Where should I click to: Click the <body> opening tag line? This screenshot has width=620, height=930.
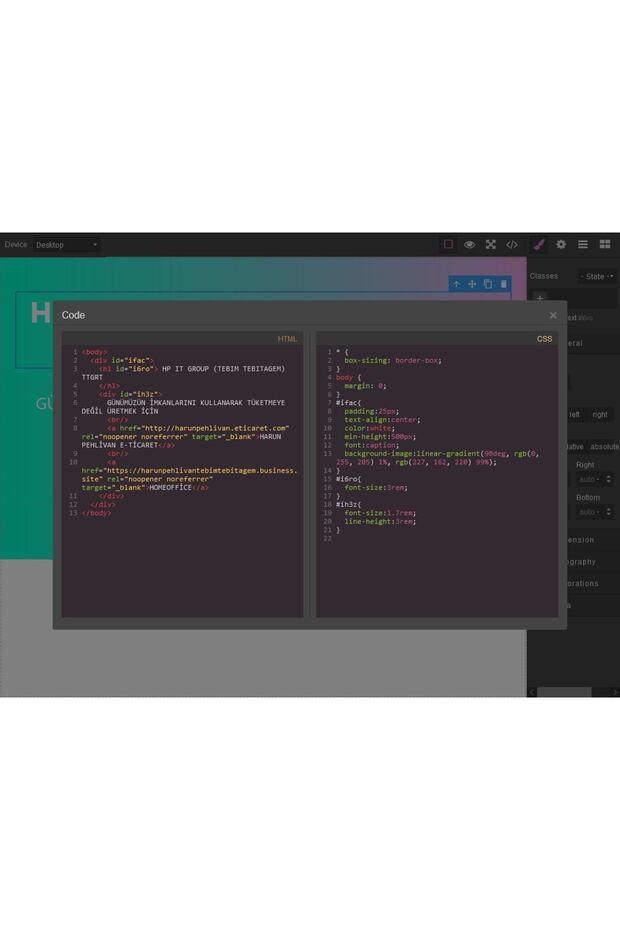click(x=95, y=352)
